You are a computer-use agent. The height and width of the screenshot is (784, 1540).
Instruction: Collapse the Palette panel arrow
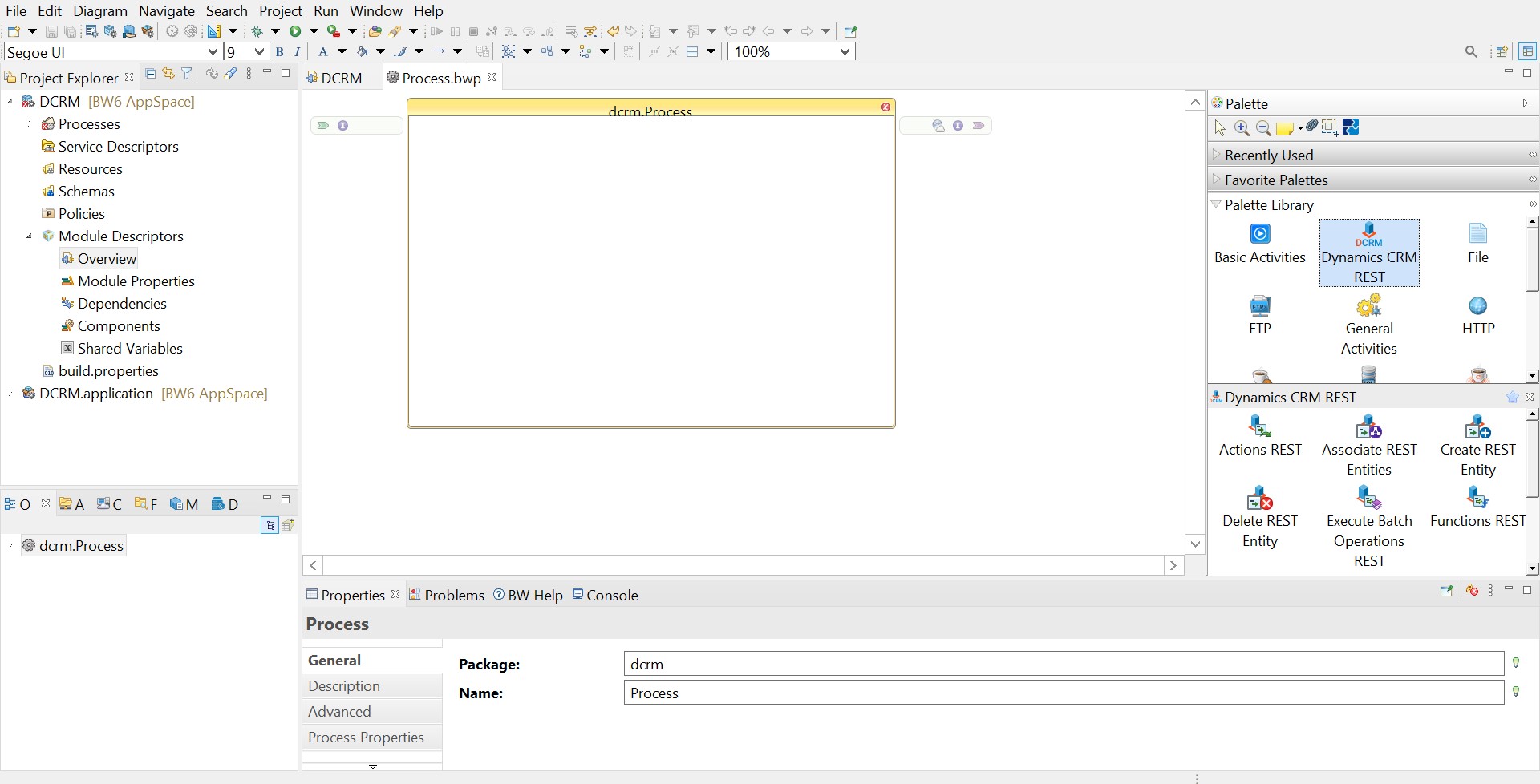tap(1525, 103)
